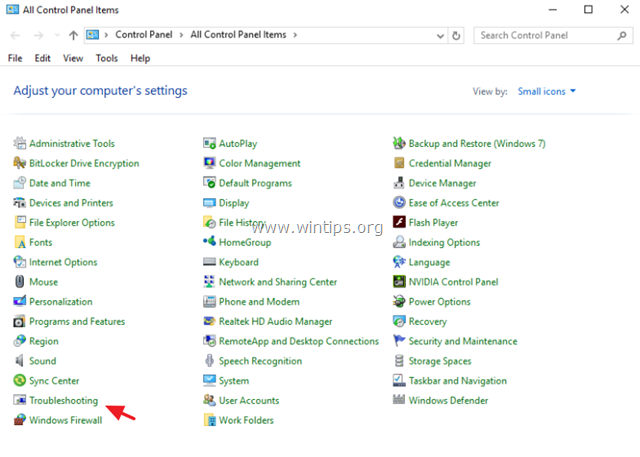The height and width of the screenshot is (457, 640).
Task: Open the Troubleshooting icon
Action: click(20, 400)
